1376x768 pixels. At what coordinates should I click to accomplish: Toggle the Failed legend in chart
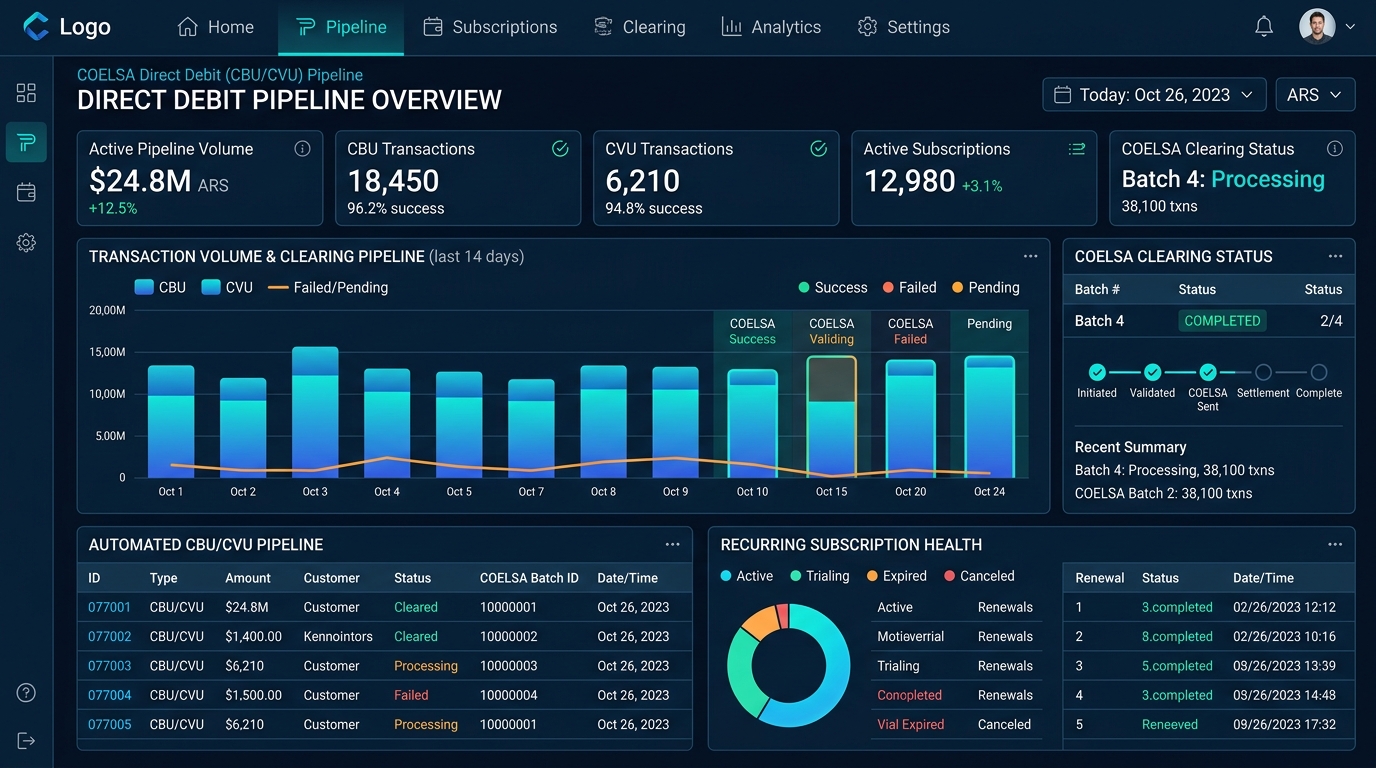pos(909,288)
